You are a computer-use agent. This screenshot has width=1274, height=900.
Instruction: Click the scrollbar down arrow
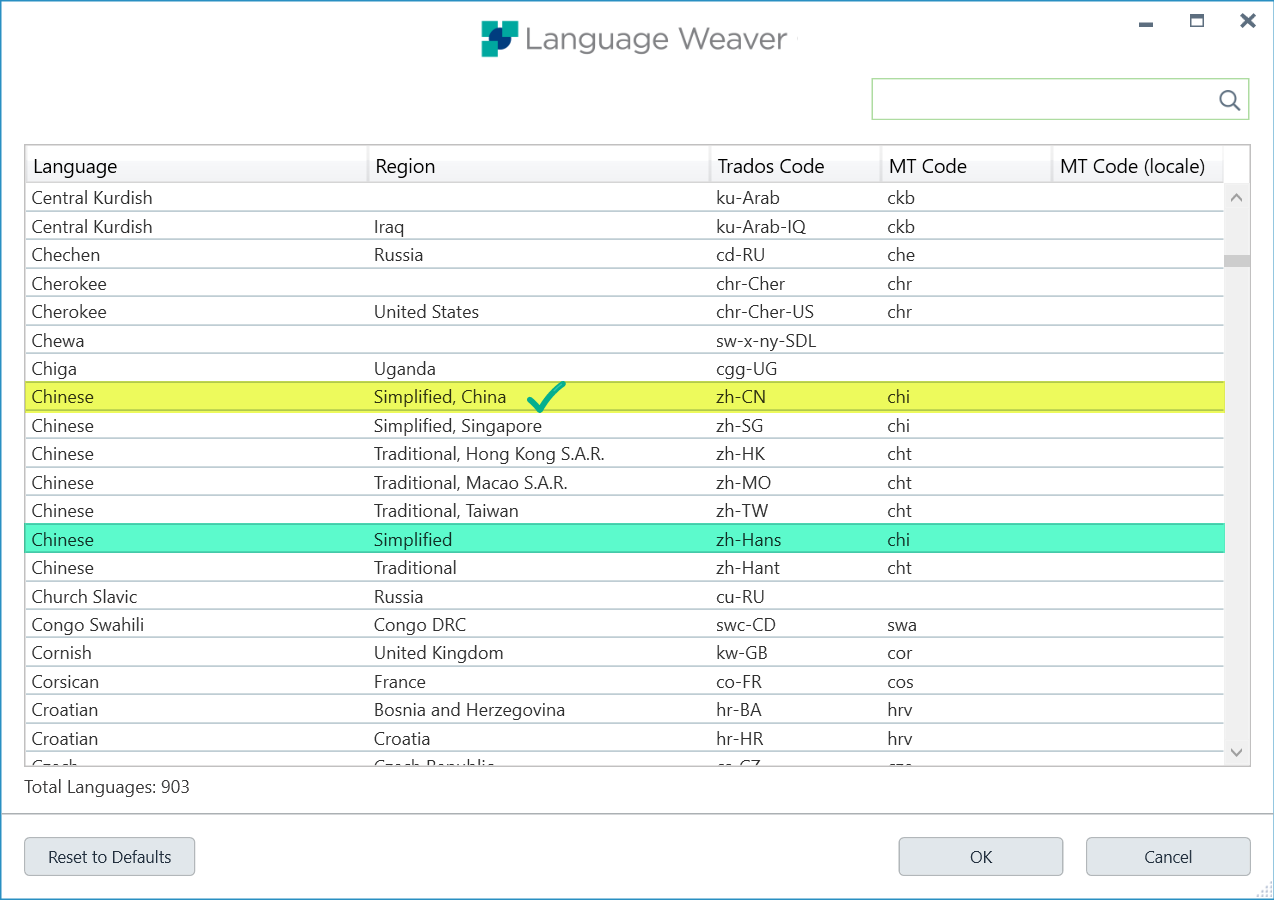coord(1237,752)
